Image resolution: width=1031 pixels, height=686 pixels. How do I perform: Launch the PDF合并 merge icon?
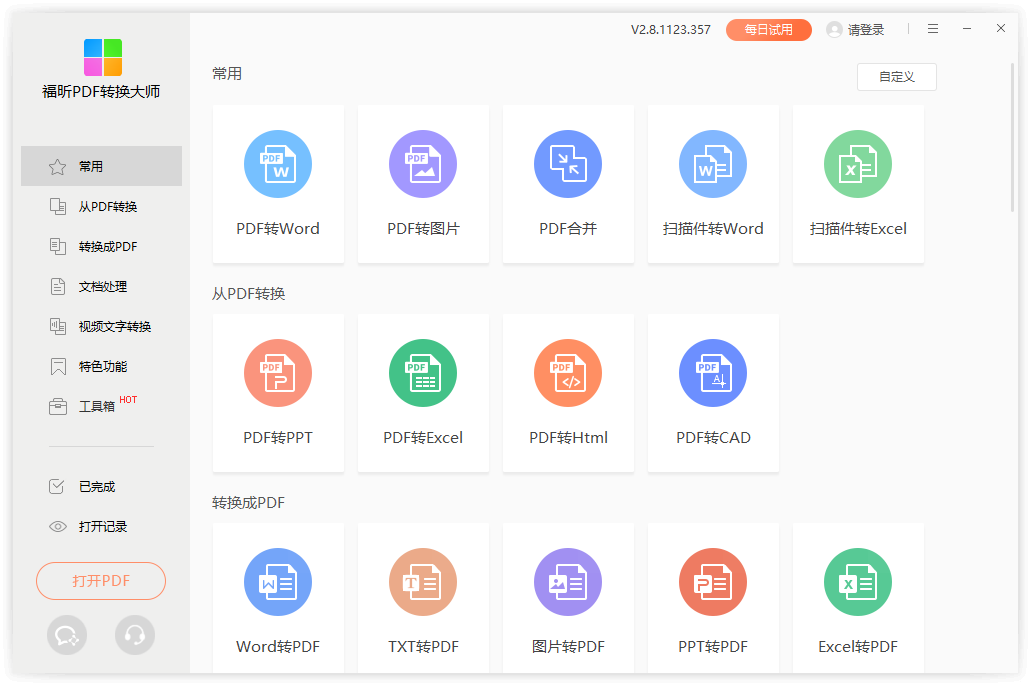tap(568, 164)
